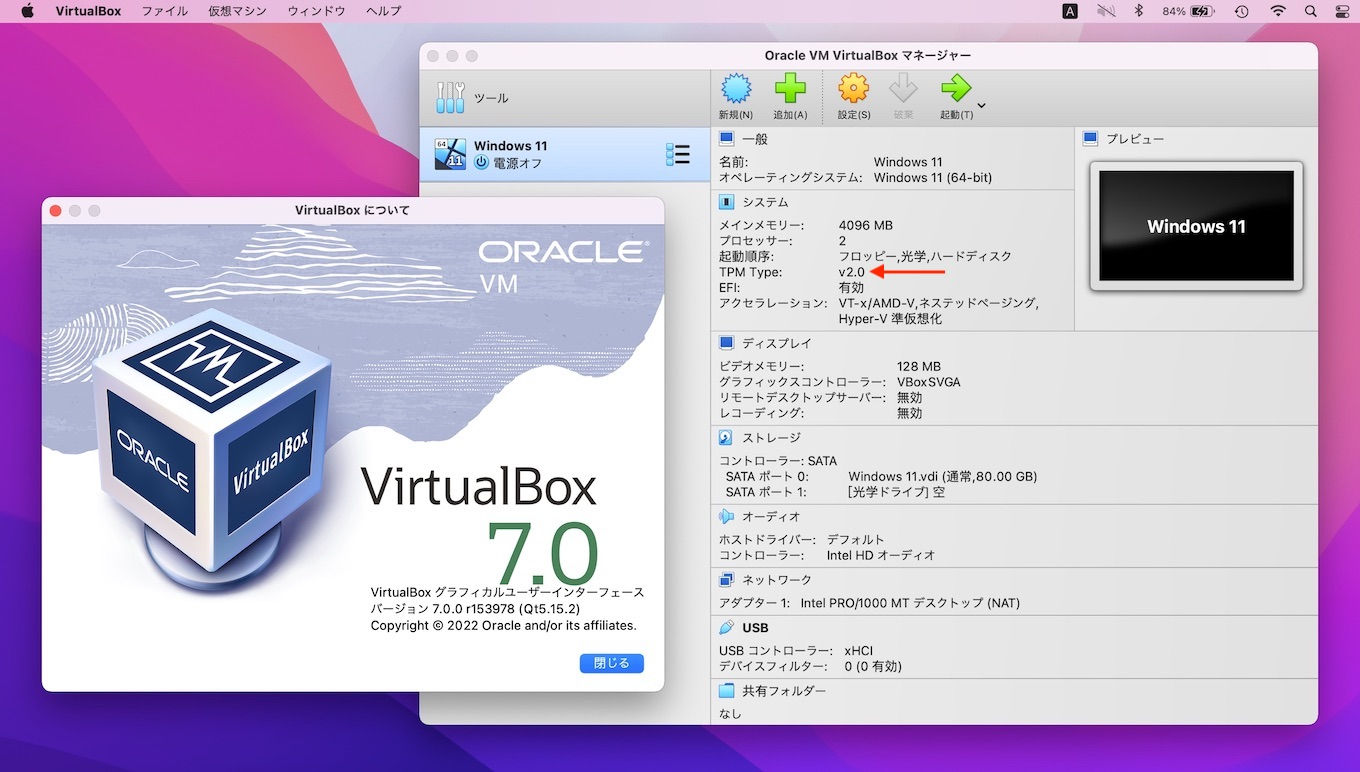The width and height of the screenshot is (1360, 772).
Task: Open the Windows 11 VM list menu icon
Action: [x=678, y=154]
